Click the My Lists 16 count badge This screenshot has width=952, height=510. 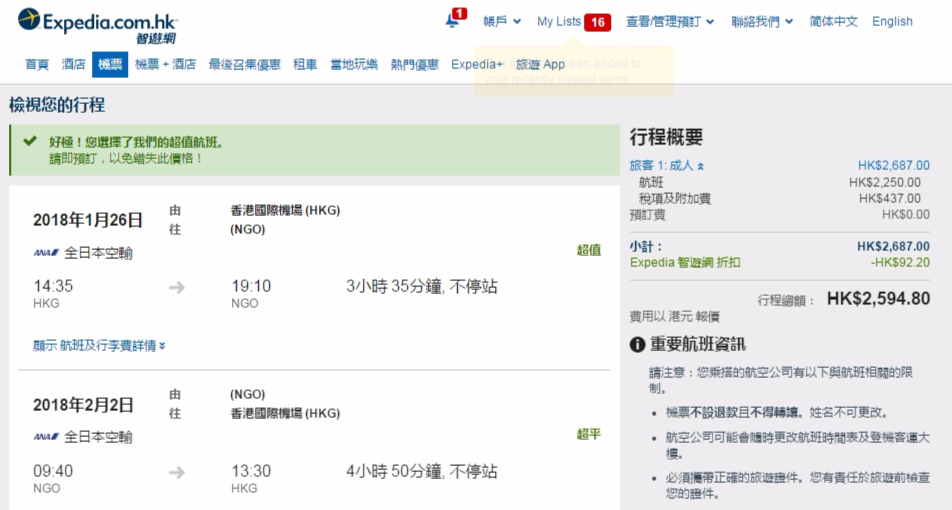[598, 22]
